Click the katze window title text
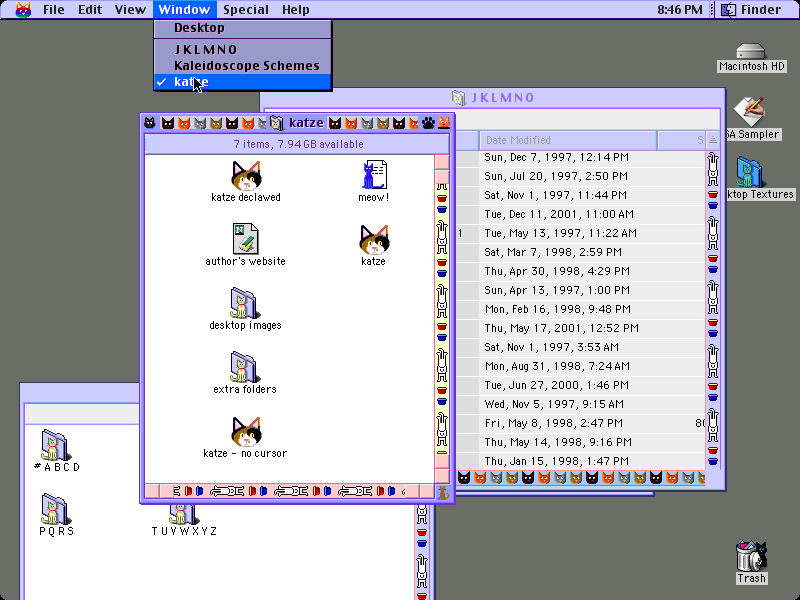The image size is (800, 600). [x=306, y=123]
